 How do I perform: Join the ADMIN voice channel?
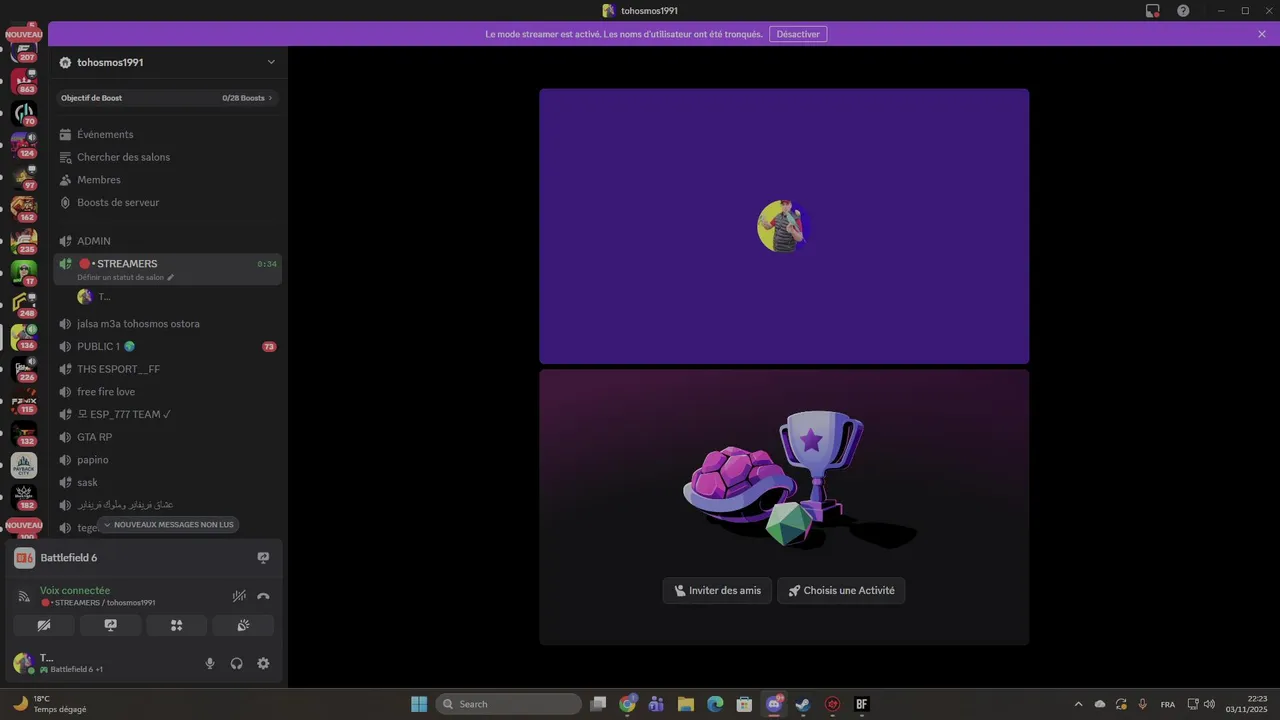pyautogui.click(x=168, y=241)
